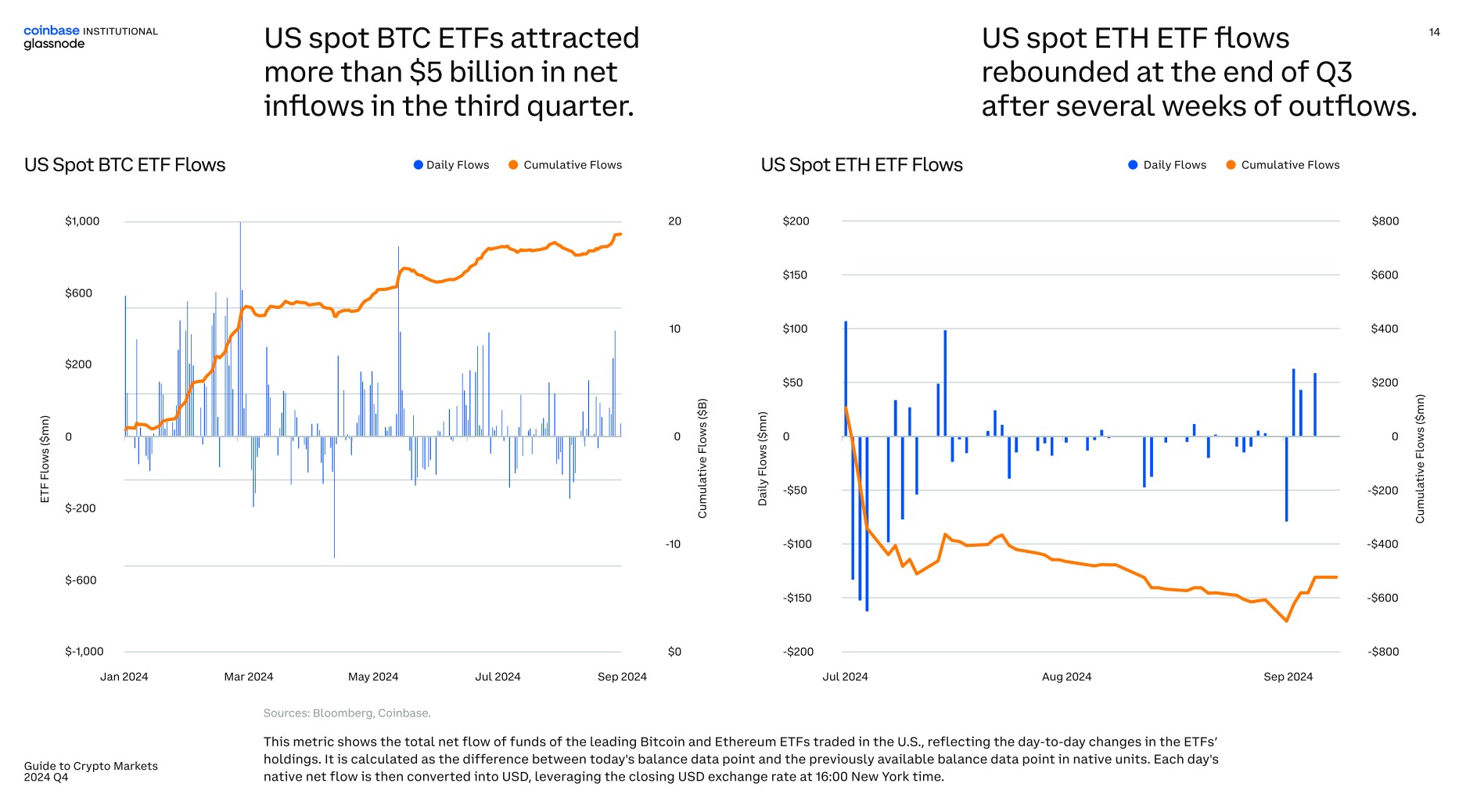Click Guide to Crypto Markets footer label

pyautogui.click(x=91, y=766)
